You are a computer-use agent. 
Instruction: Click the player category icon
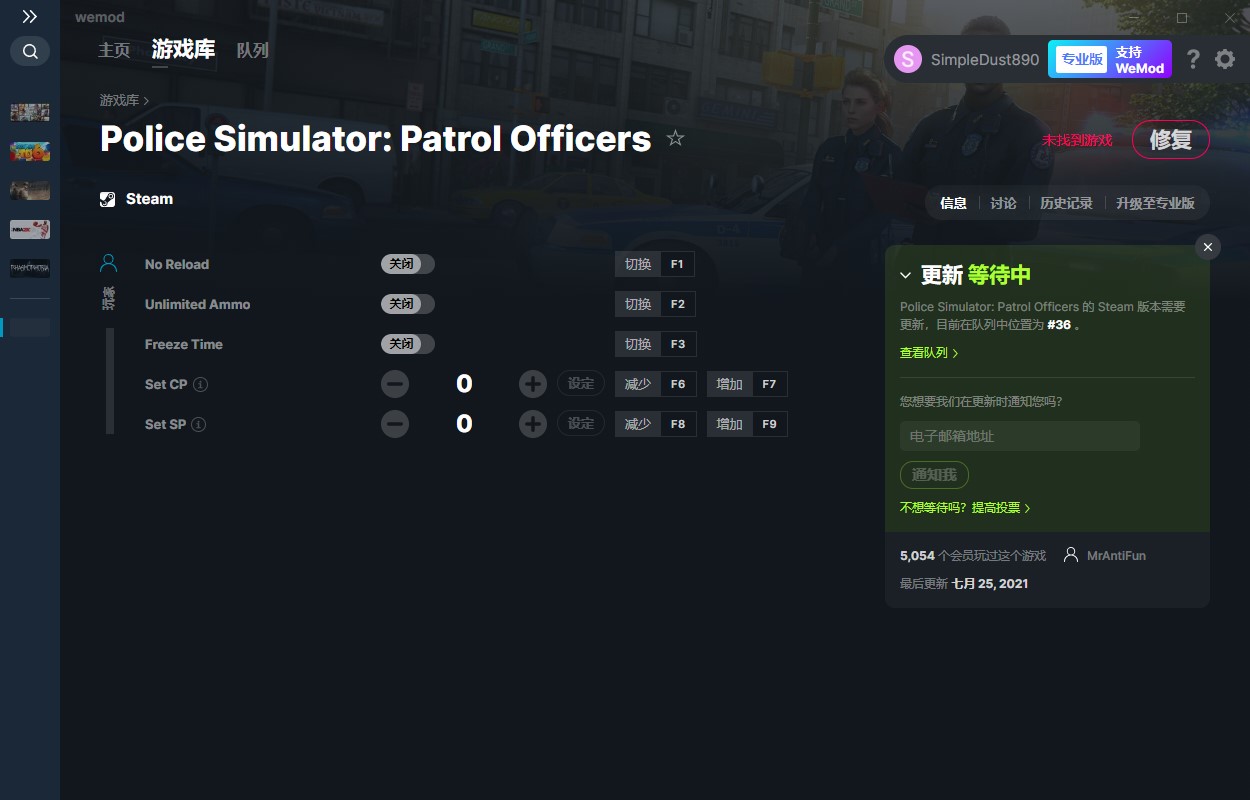109,264
